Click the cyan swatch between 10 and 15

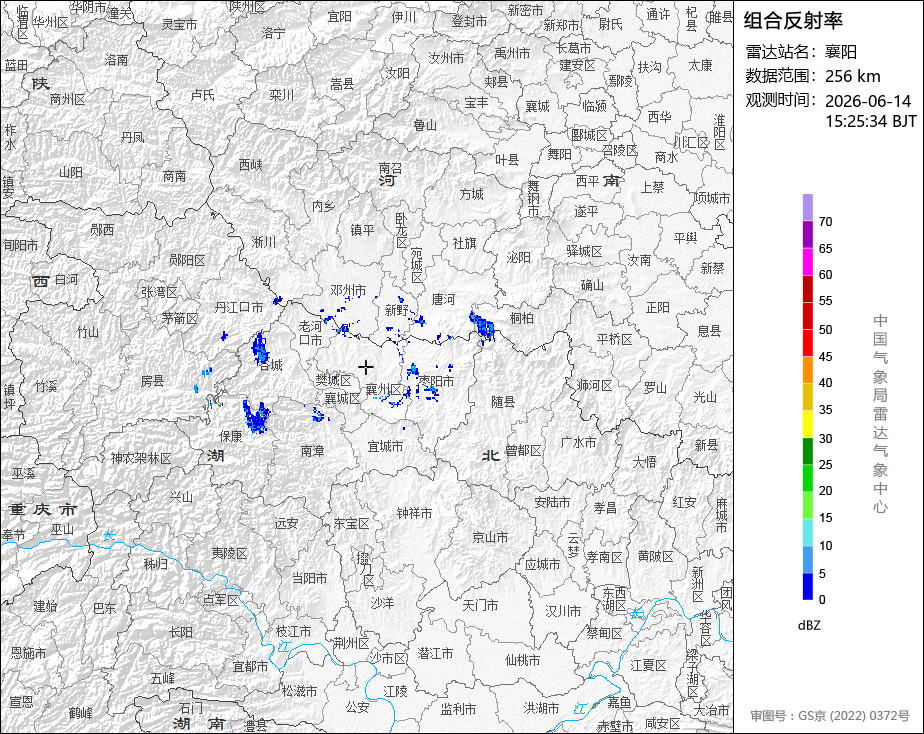point(807,532)
